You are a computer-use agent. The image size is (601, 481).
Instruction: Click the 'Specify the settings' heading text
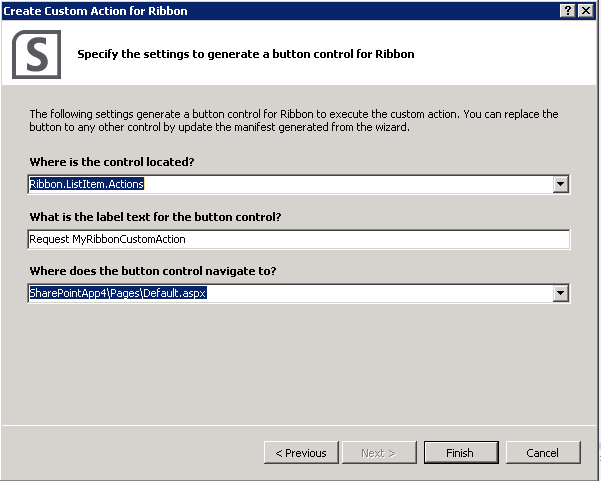(x=246, y=54)
